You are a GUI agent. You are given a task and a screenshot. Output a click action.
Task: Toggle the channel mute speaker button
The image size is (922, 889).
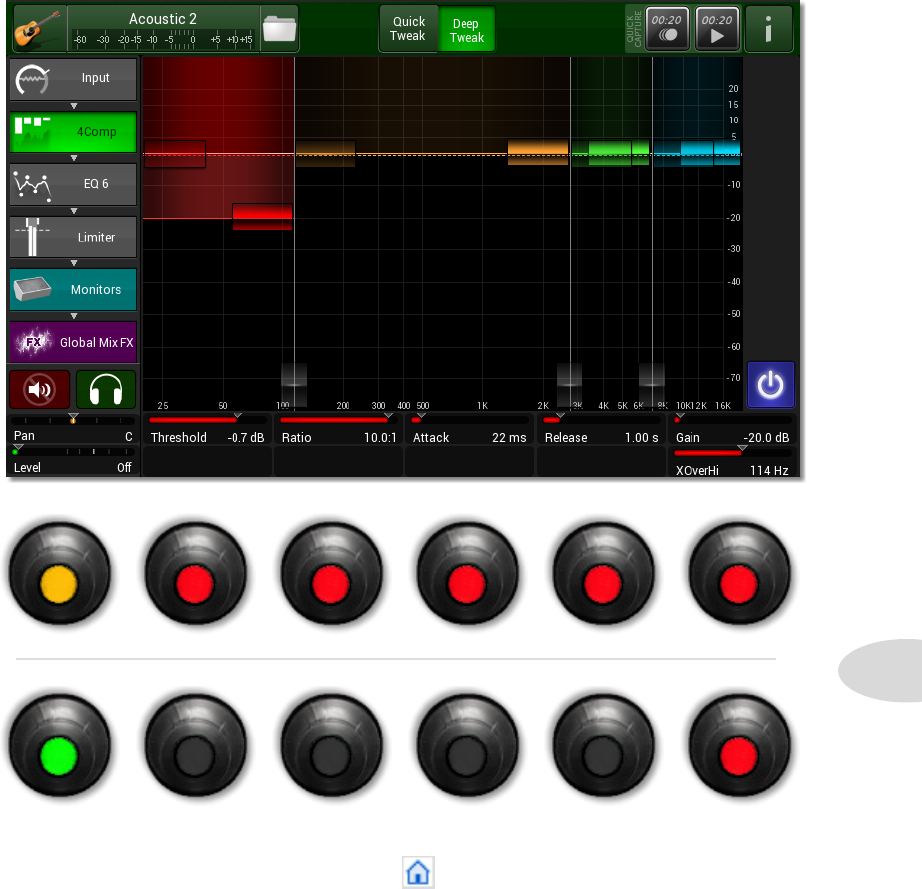point(39,389)
